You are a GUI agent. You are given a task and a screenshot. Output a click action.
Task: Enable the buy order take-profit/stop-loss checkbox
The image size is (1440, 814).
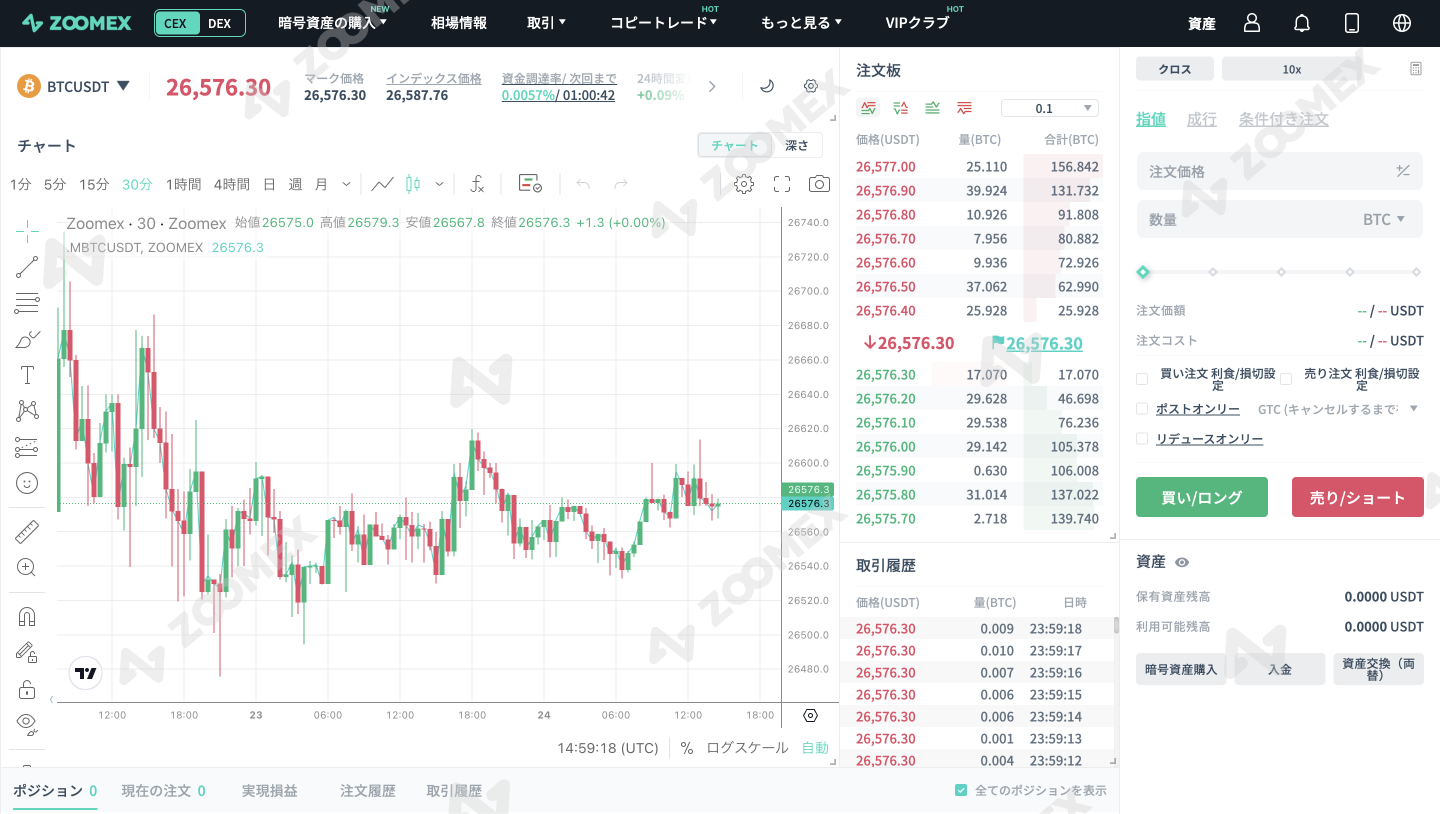click(1141, 379)
